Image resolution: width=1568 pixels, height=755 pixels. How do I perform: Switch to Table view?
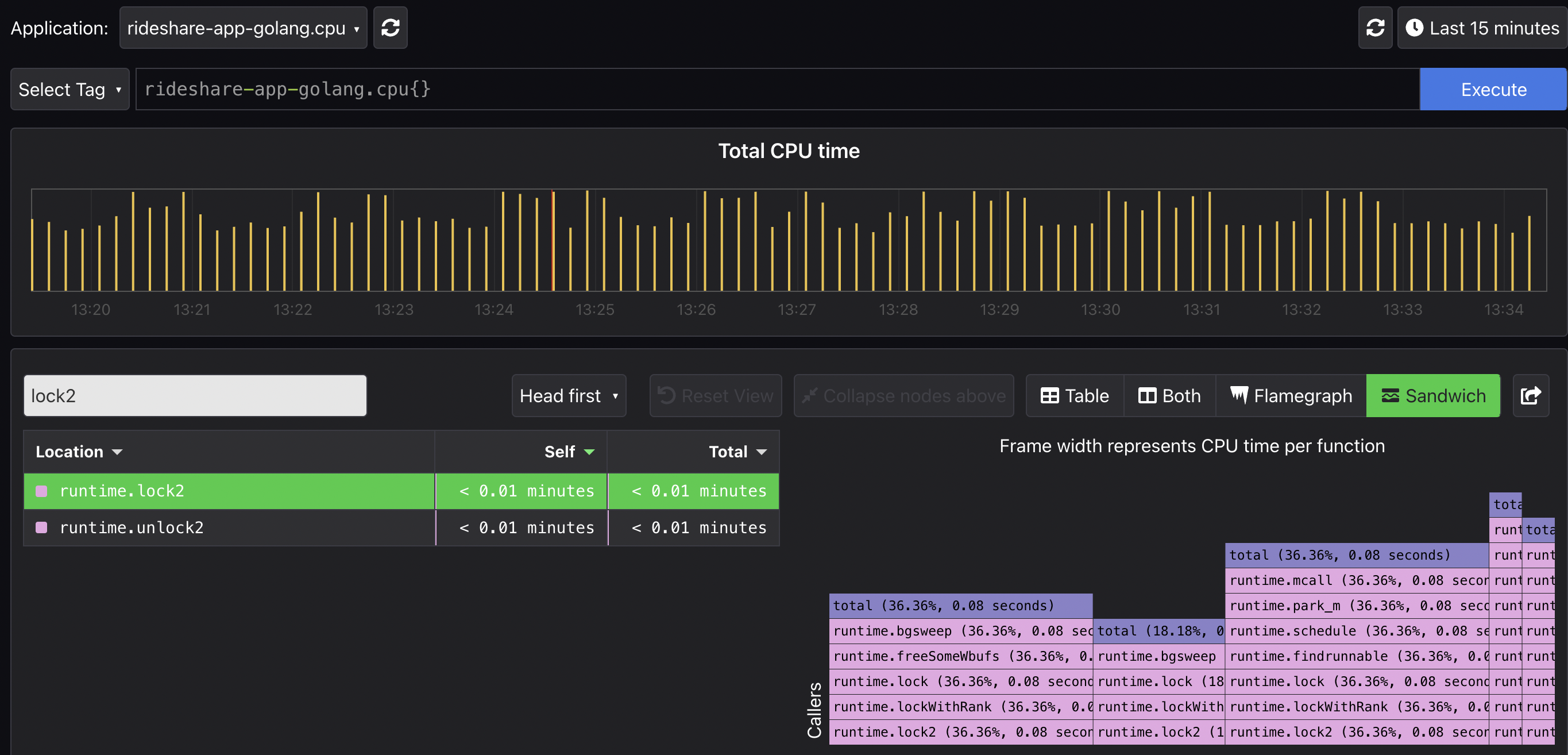pyautogui.click(x=1075, y=395)
